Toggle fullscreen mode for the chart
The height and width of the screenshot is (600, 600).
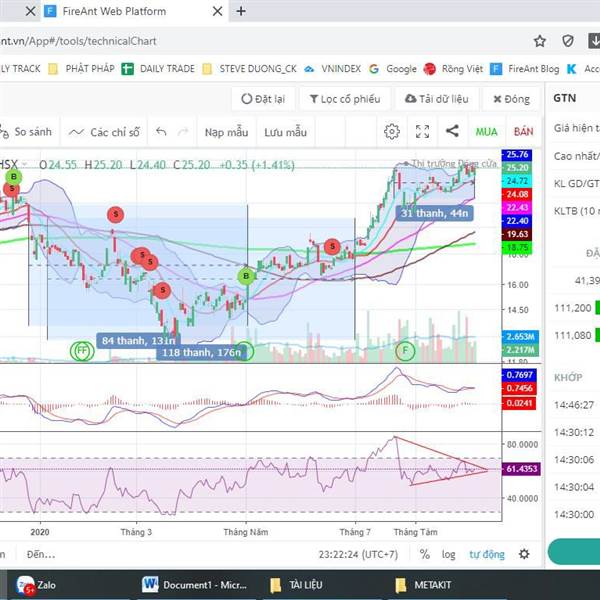(422, 132)
